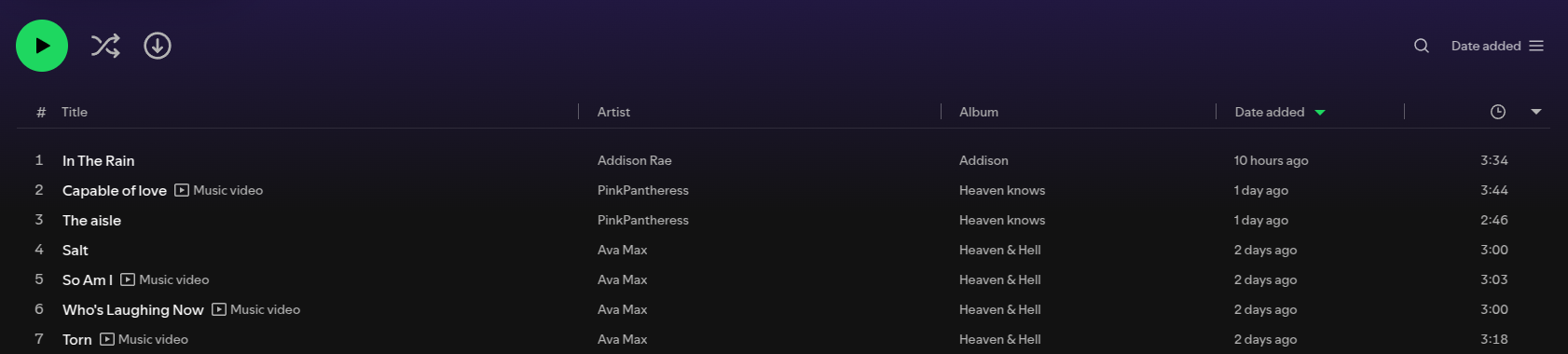Open Ava Max artist link for Salt
1568x354 pixels.
623,250
